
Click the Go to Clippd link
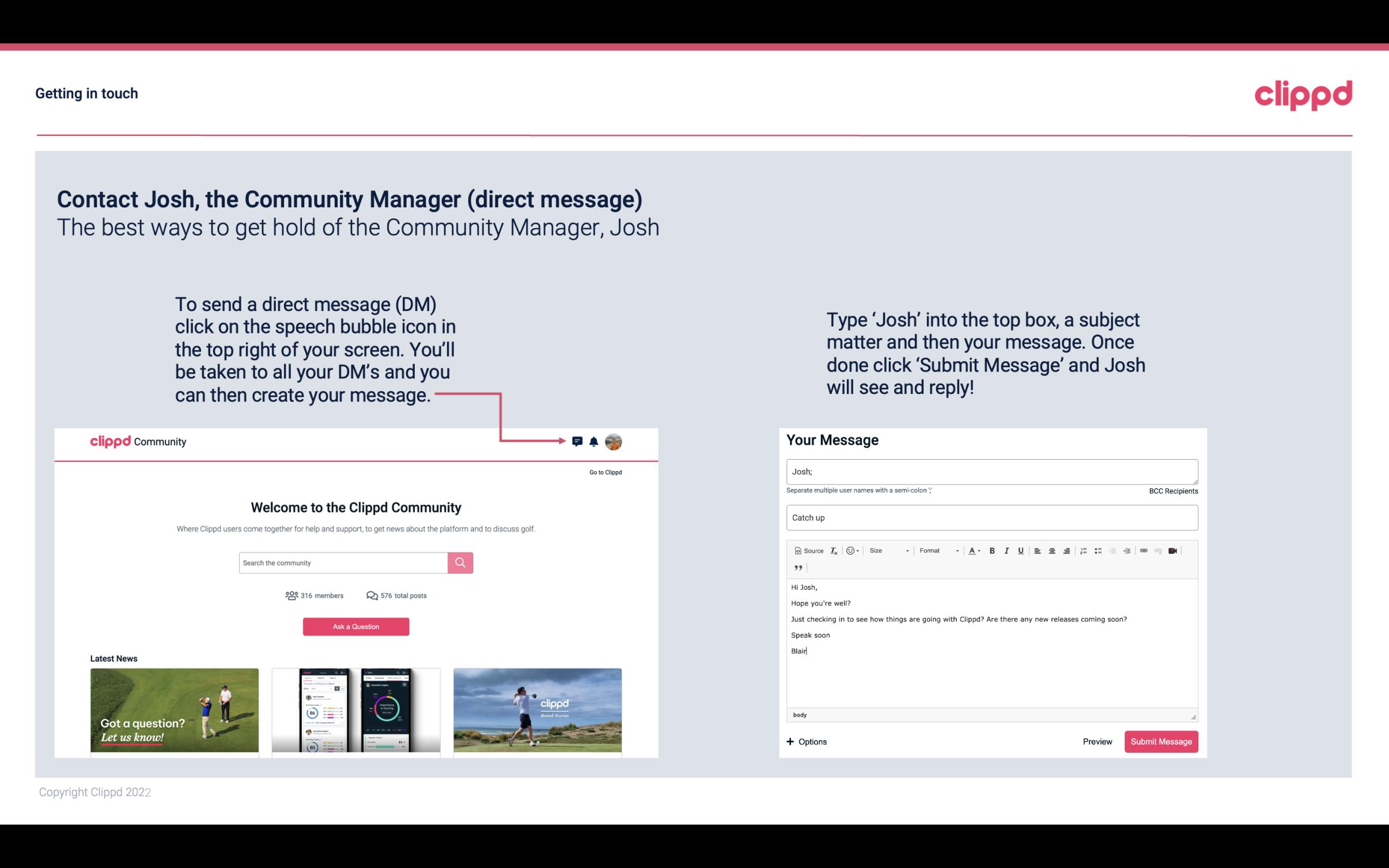tap(605, 472)
